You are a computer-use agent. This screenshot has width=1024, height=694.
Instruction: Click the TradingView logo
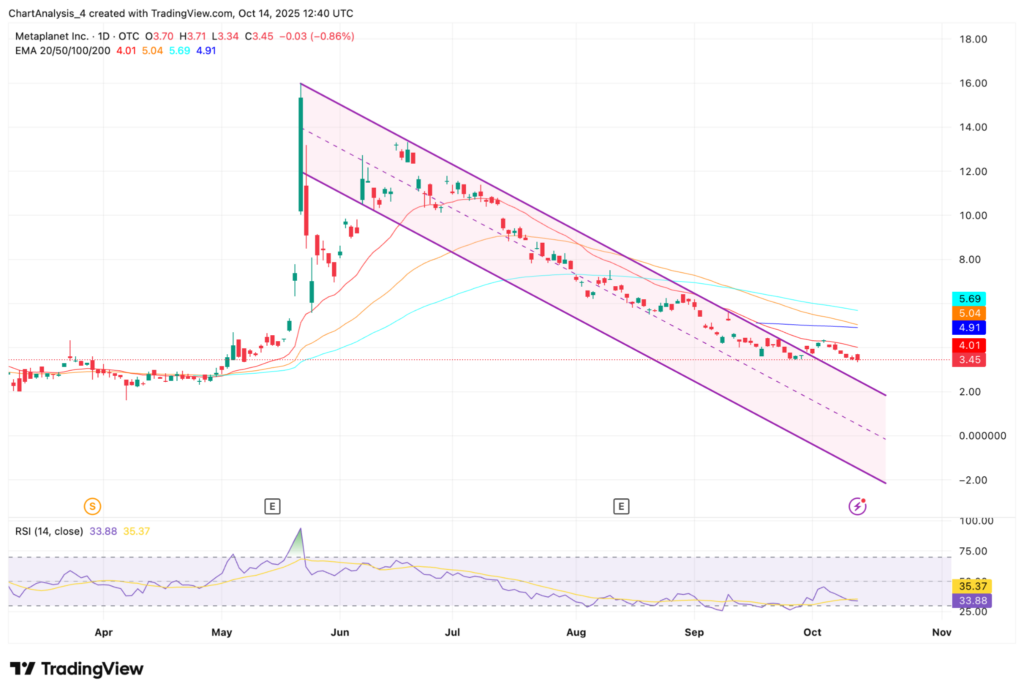pos(77,669)
